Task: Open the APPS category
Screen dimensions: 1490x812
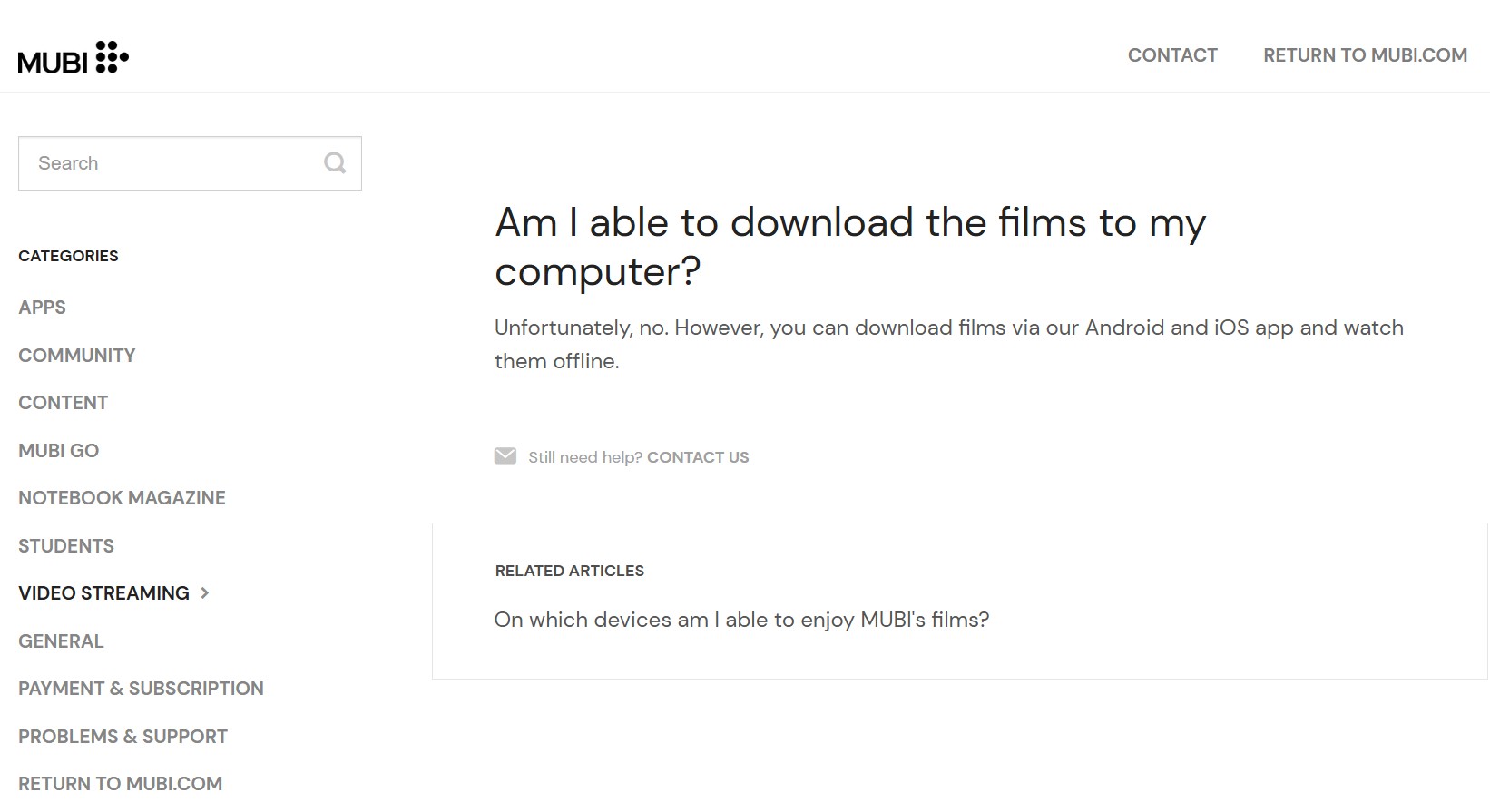Action: (42, 308)
